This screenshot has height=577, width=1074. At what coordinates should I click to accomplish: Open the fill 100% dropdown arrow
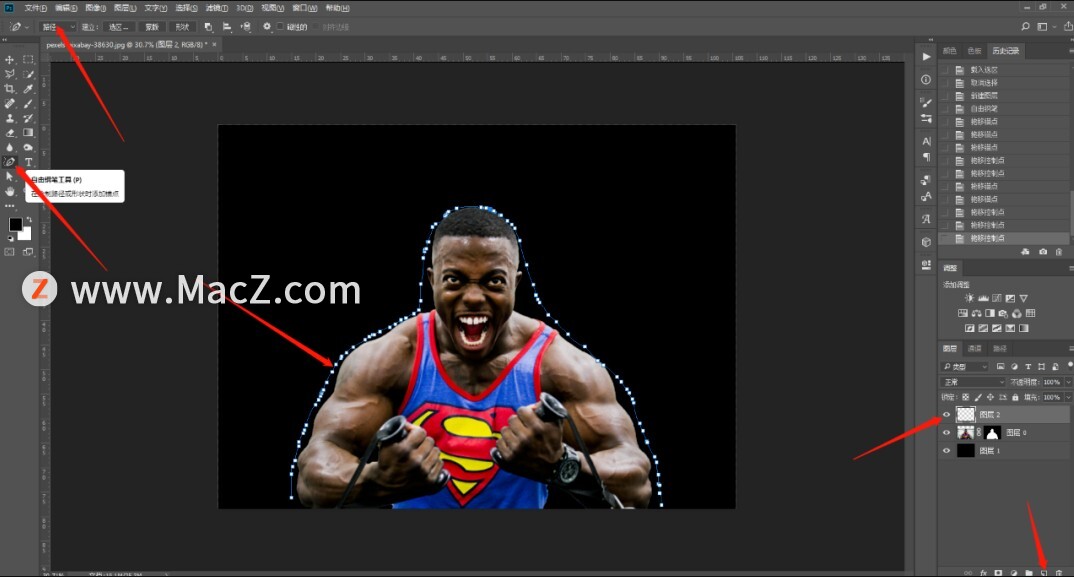[x=1068, y=397]
